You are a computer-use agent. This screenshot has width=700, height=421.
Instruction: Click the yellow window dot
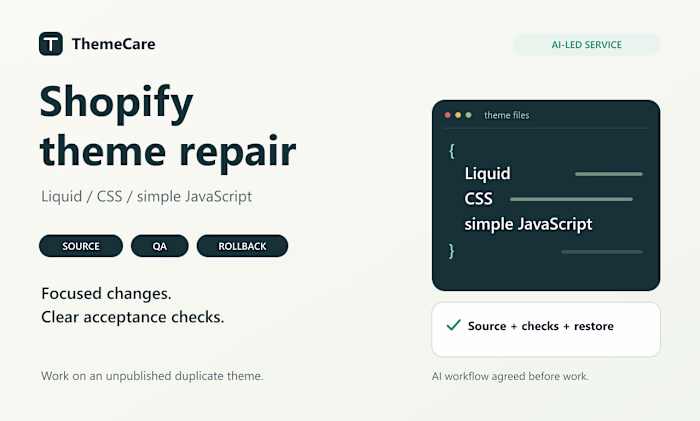point(458,115)
